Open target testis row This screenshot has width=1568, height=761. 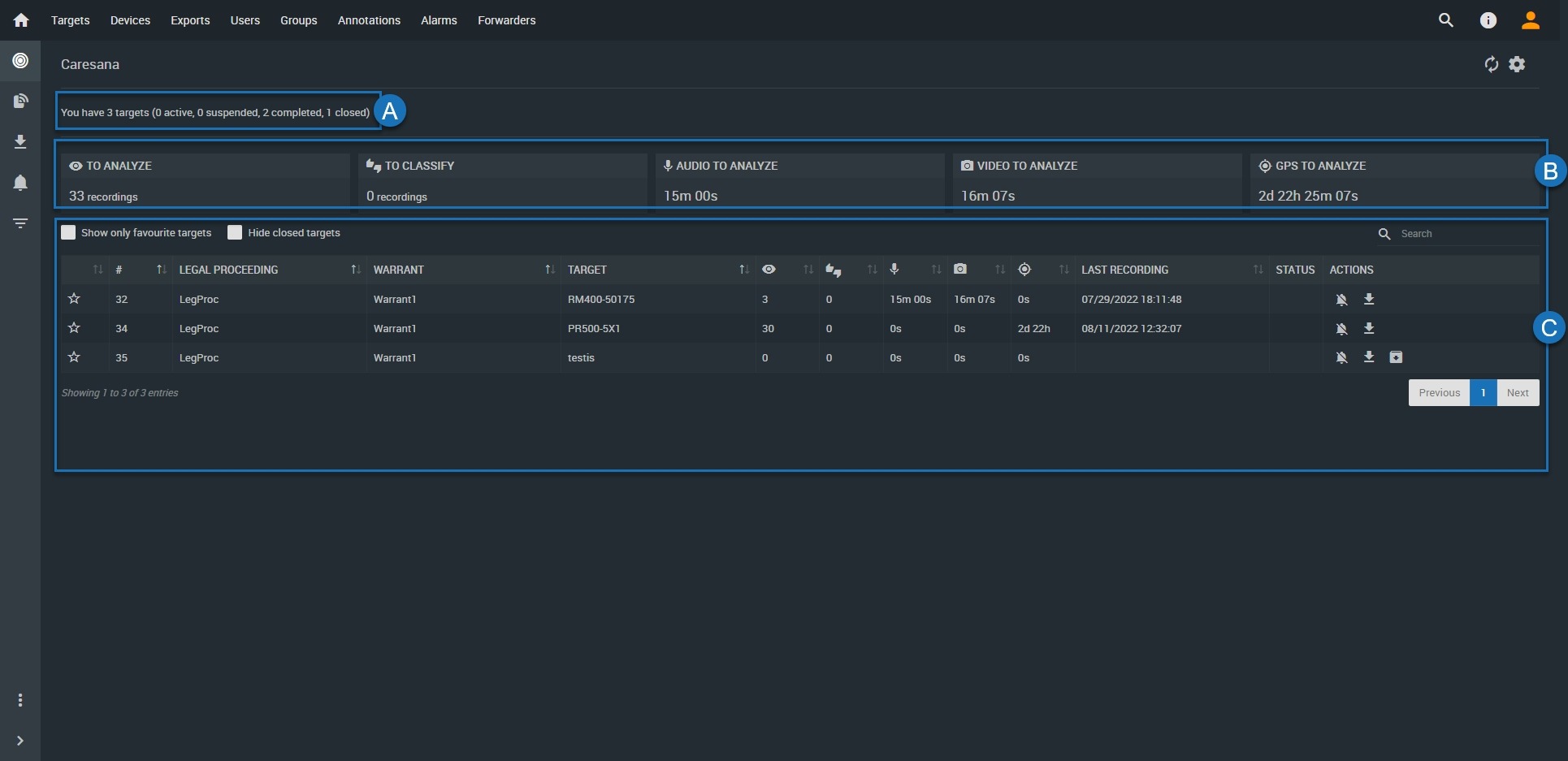tap(799, 357)
